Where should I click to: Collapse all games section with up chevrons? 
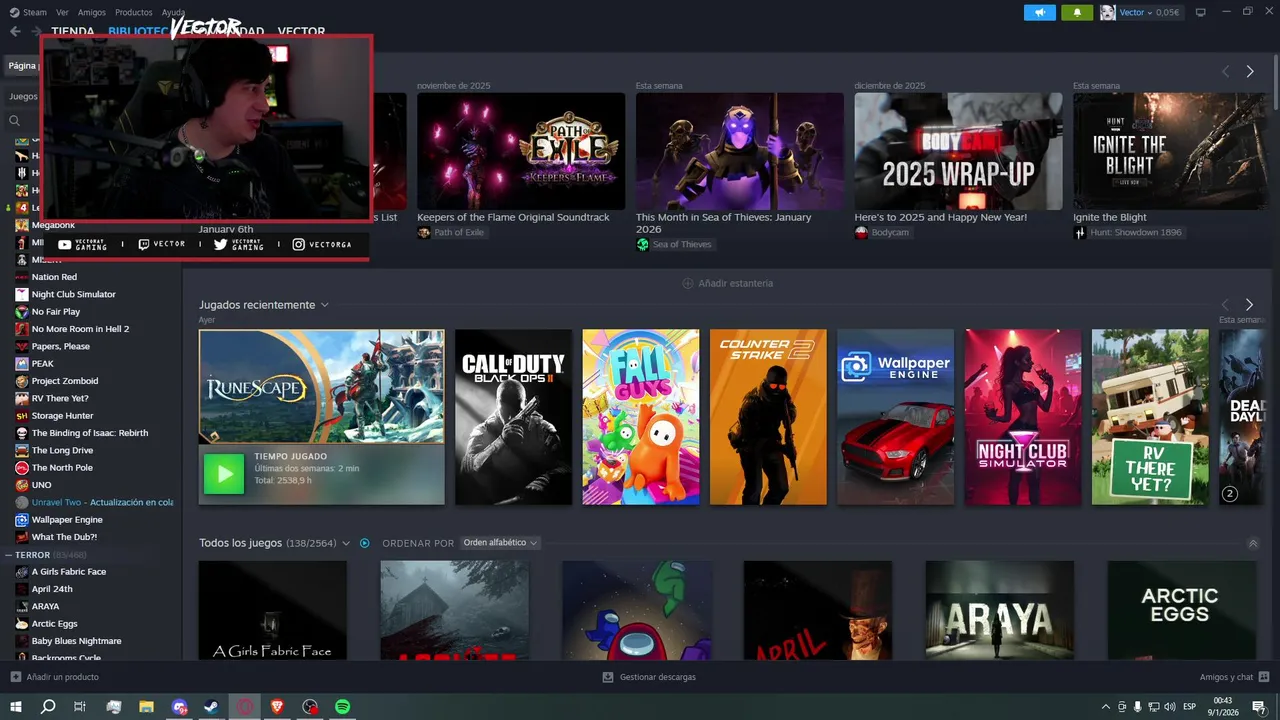tap(1253, 543)
